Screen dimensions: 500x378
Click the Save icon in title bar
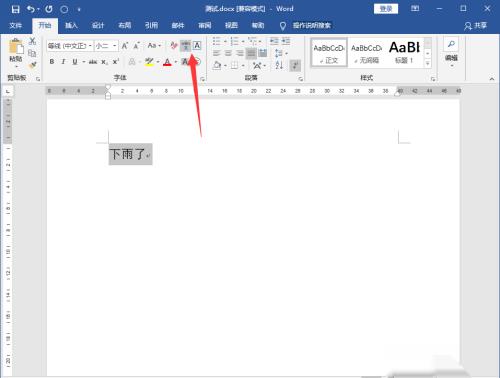tap(15, 9)
